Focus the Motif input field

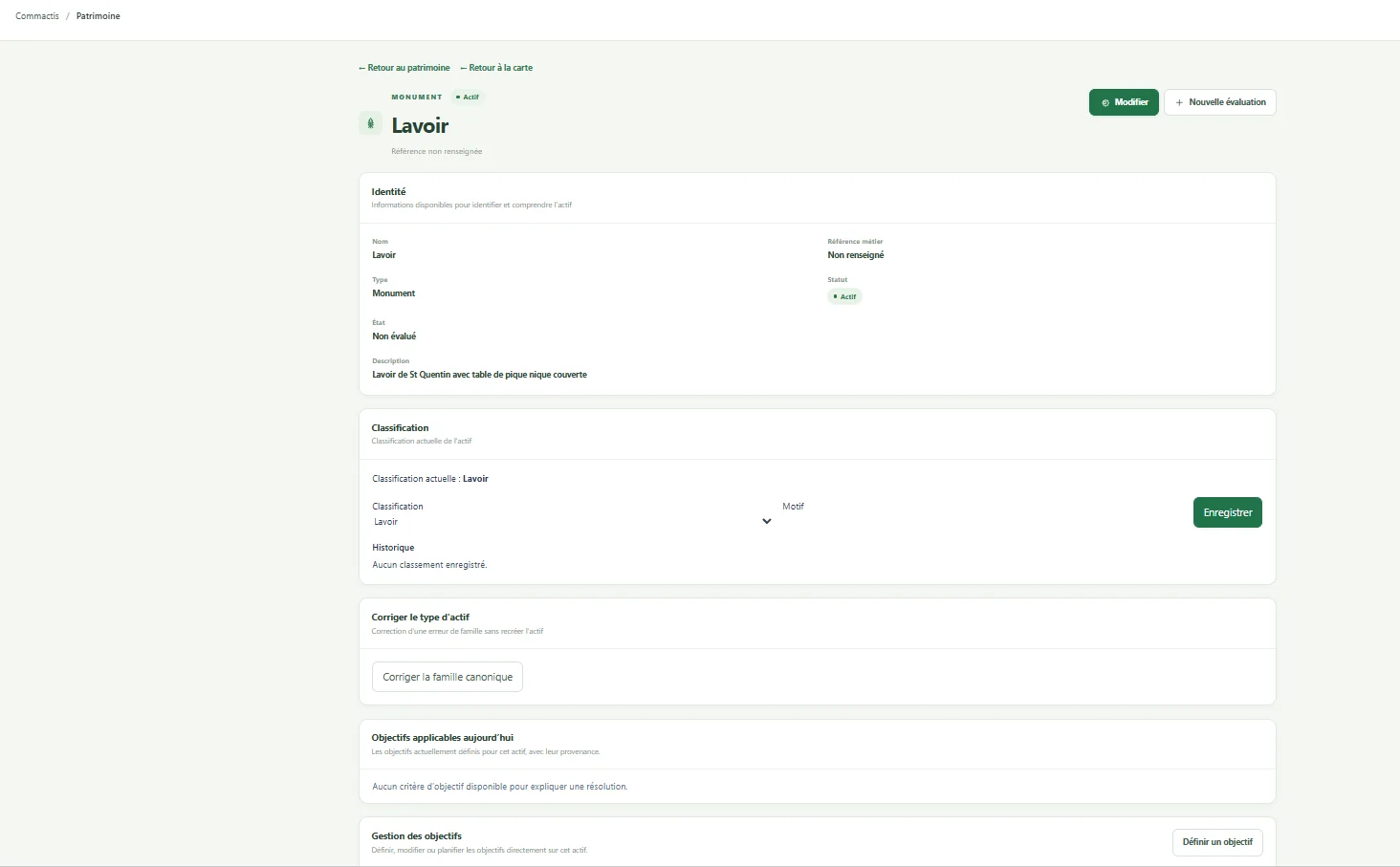[x=981, y=522]
